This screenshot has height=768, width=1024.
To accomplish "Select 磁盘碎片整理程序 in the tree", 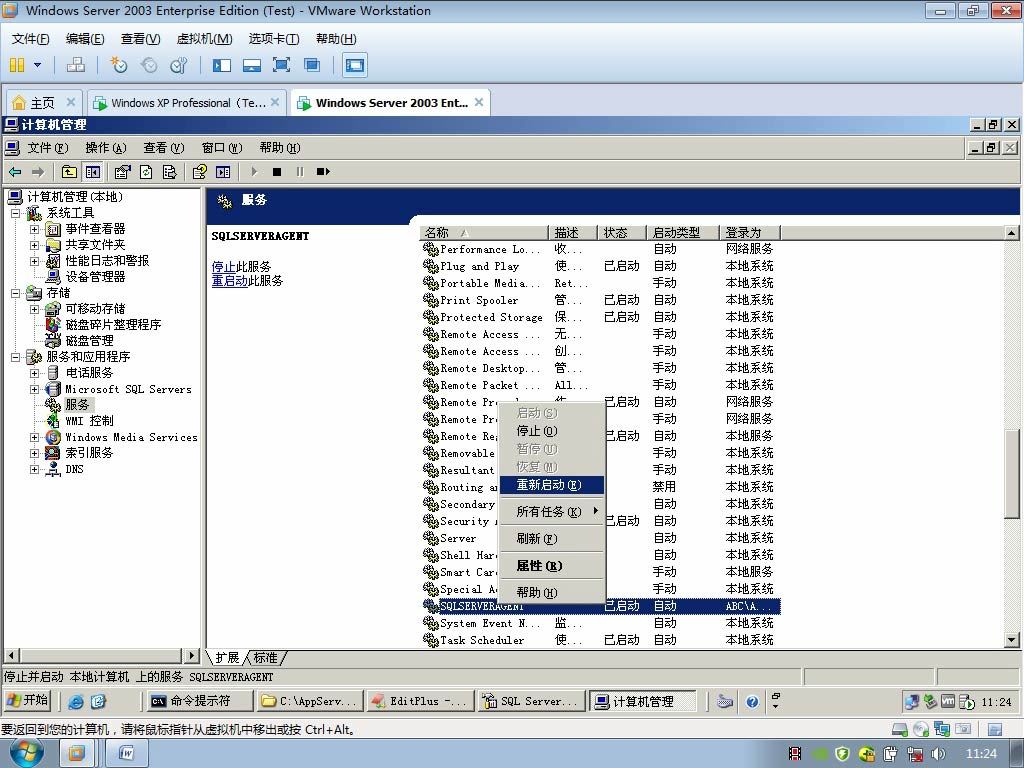I will point(113,325).
